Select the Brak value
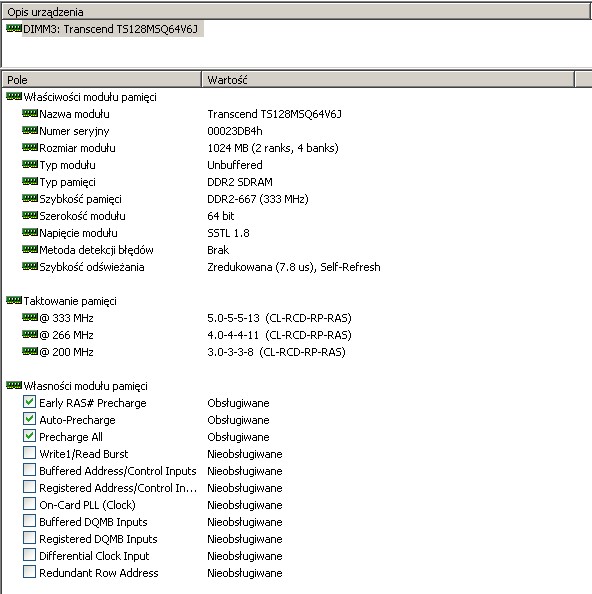The width and height of the screenshot is (592, 594). [218, 250]
